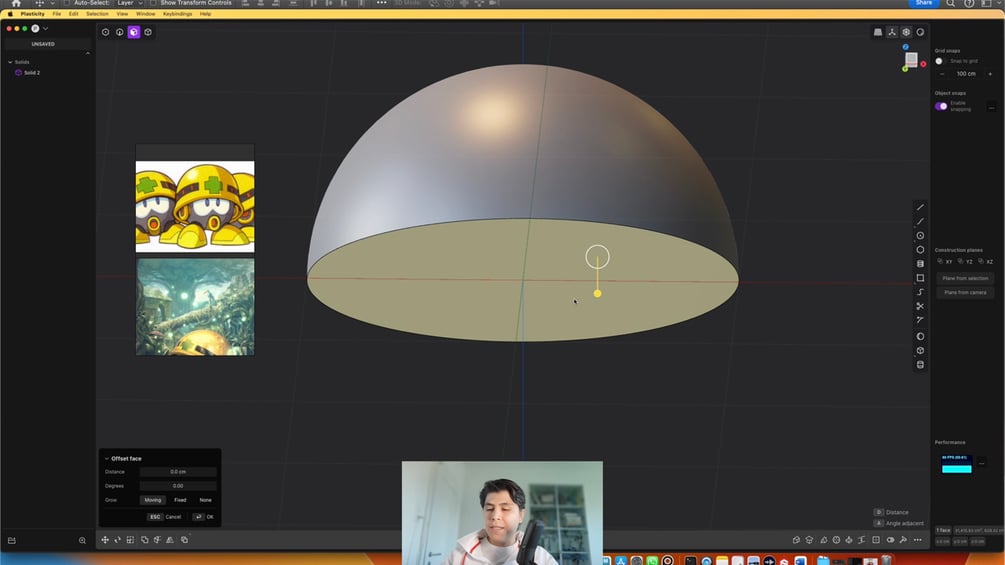Screen dimensions: 1005x565
Task: Open the dropdown chevron next to Plasticity logo
Action: (46, 29)
